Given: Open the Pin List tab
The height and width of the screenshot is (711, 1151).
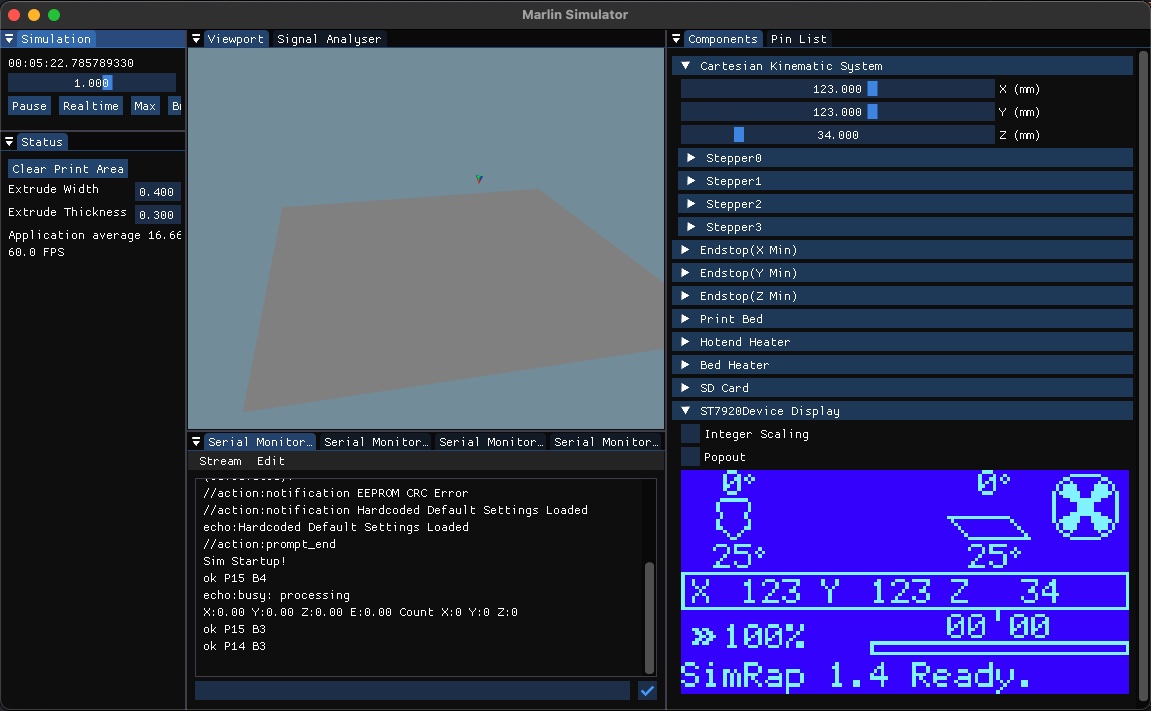Looking at the screenshot, I should pos(798,38).
